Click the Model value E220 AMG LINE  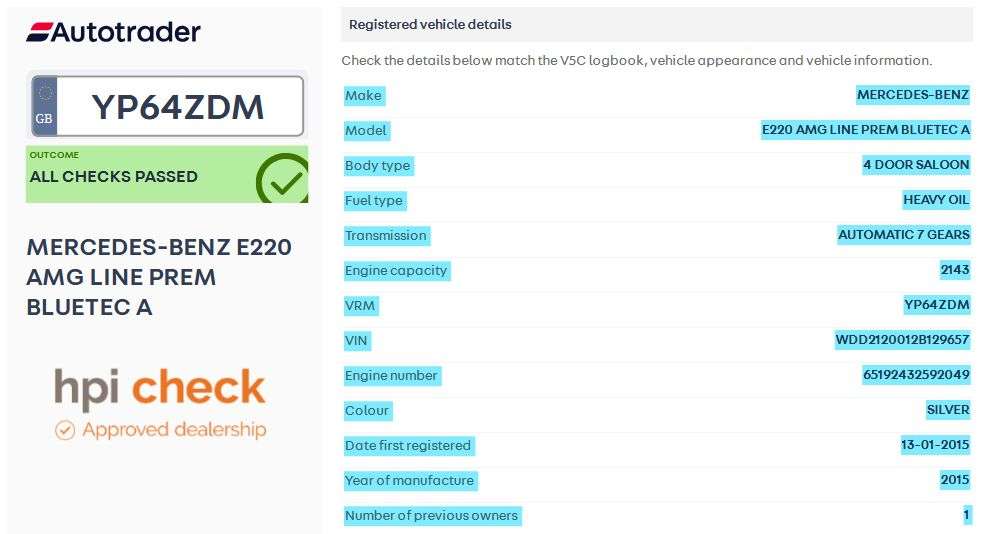click(x=865, y=130)
